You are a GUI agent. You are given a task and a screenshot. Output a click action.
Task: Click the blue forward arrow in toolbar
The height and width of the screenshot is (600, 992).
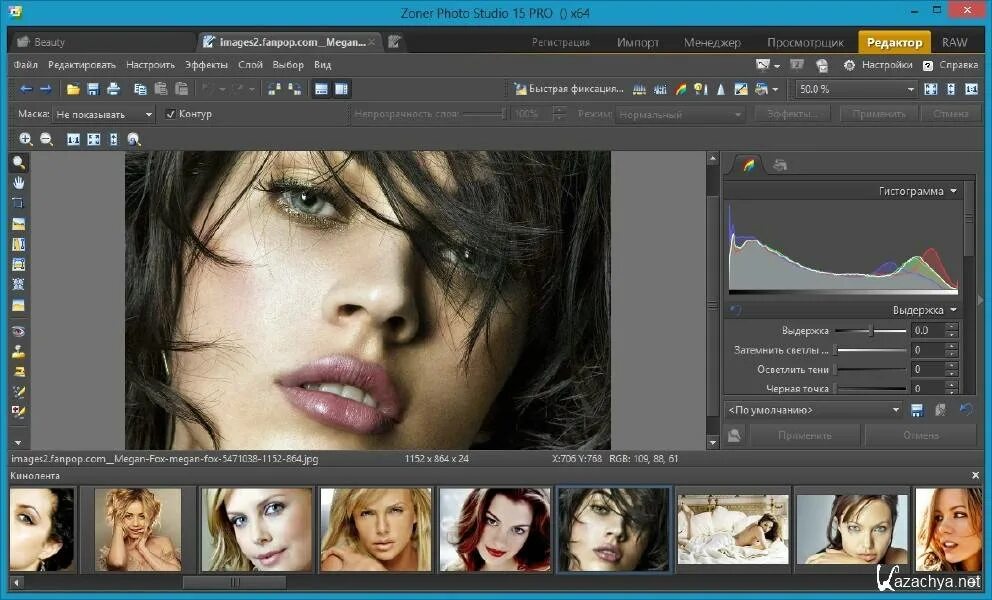[46, 89]
